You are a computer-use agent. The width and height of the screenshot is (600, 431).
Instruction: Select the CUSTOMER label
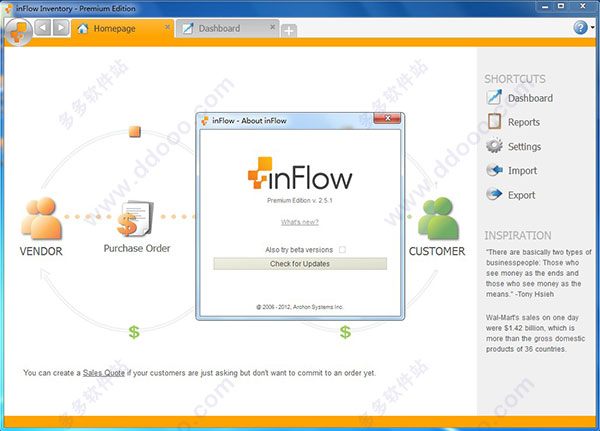(437, 251)
